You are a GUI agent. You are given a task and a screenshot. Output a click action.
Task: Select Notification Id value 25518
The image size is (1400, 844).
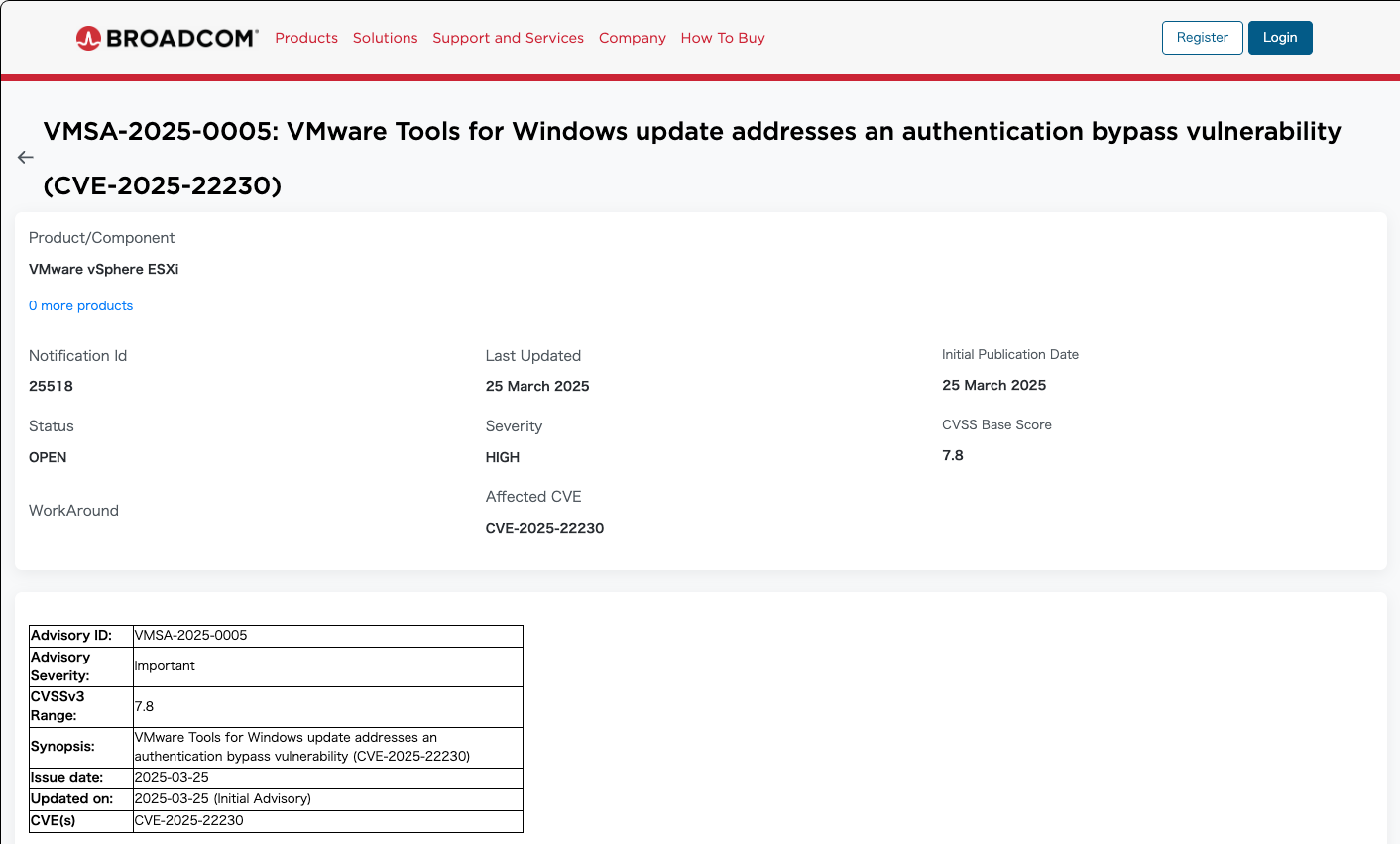point(51,386)
